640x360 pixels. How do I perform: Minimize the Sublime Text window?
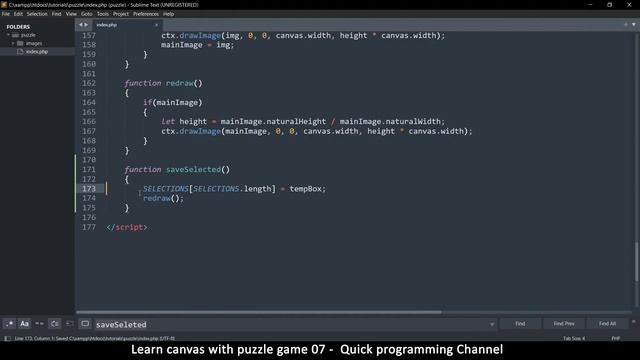point(590,5)
